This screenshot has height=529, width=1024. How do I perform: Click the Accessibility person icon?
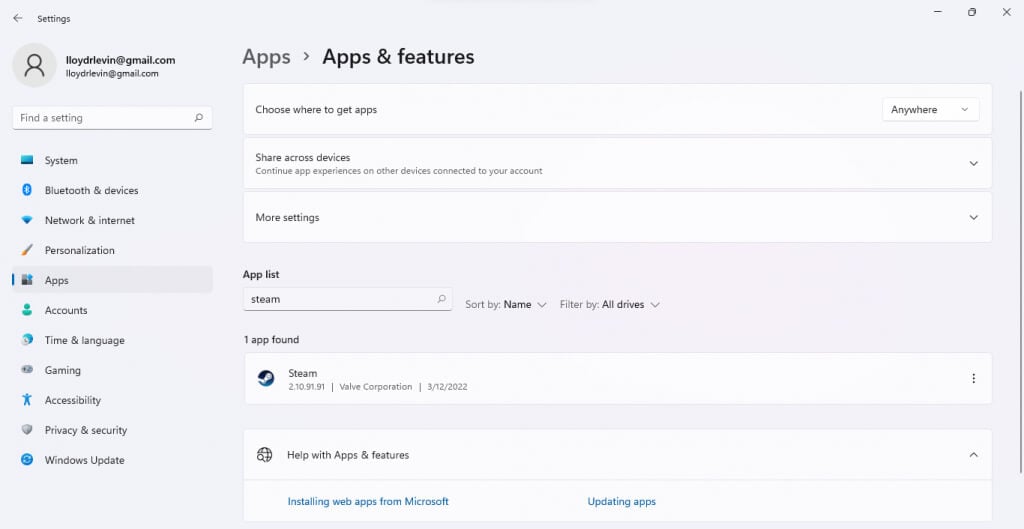27,400
